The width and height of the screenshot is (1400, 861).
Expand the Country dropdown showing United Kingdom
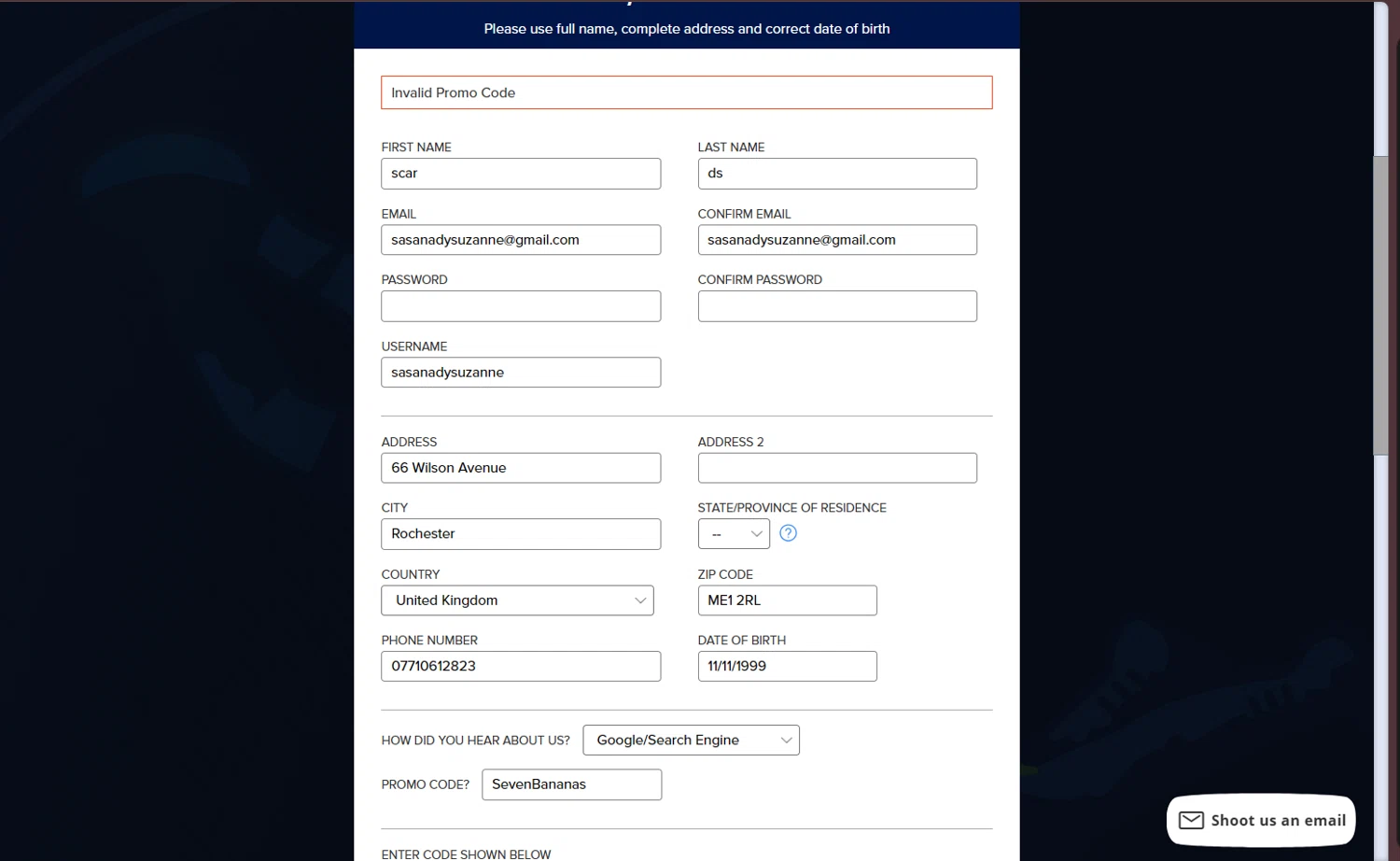pyautogui.click(x=517, y=600)
